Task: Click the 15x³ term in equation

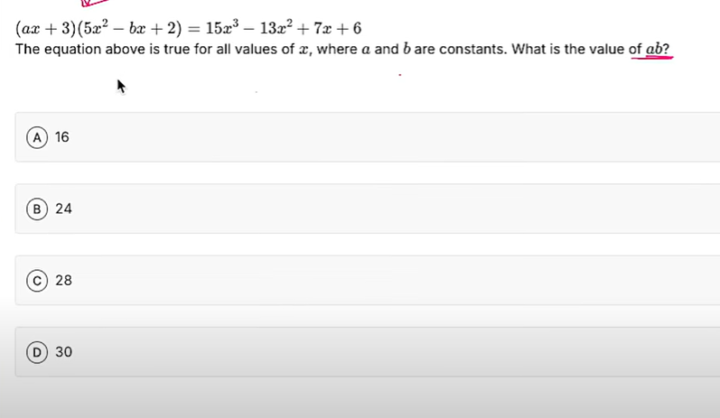Action: (x=218, y=28)
